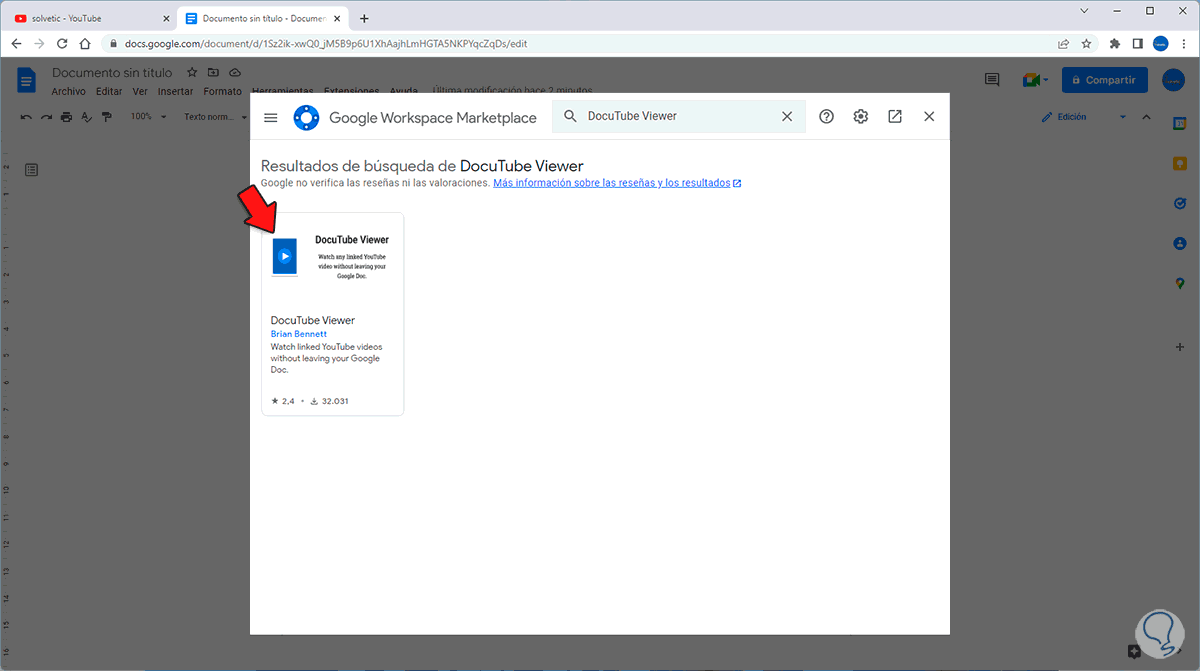Run spelling and grammar check
Screen dimensions: 1200x671
pyautogui.click(x=86, y=117)
